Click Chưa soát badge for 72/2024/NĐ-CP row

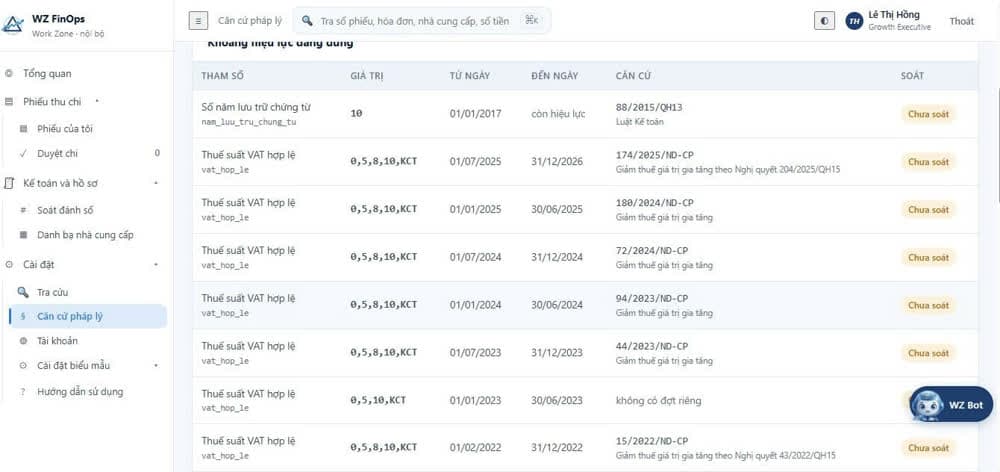click(x=928, y=258)
